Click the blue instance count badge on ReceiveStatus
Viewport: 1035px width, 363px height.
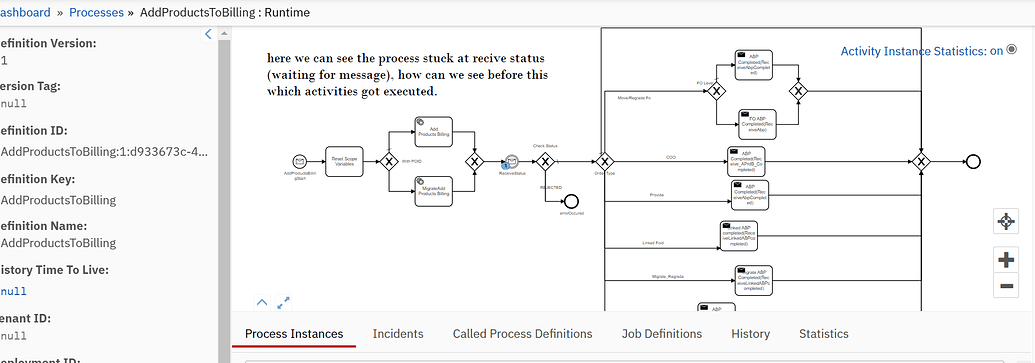tap(506, 166)
